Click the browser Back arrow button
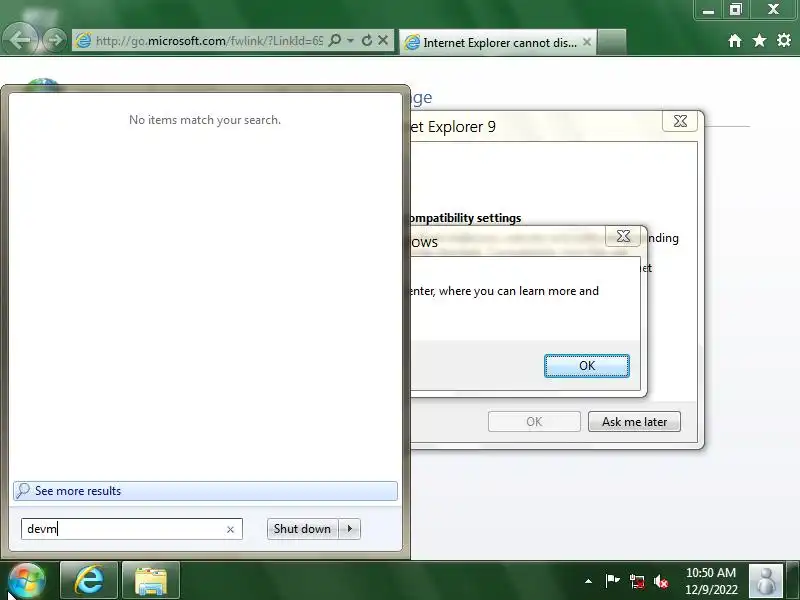The height and width of the screenshot is (600, 800). (x=20, y=40)
